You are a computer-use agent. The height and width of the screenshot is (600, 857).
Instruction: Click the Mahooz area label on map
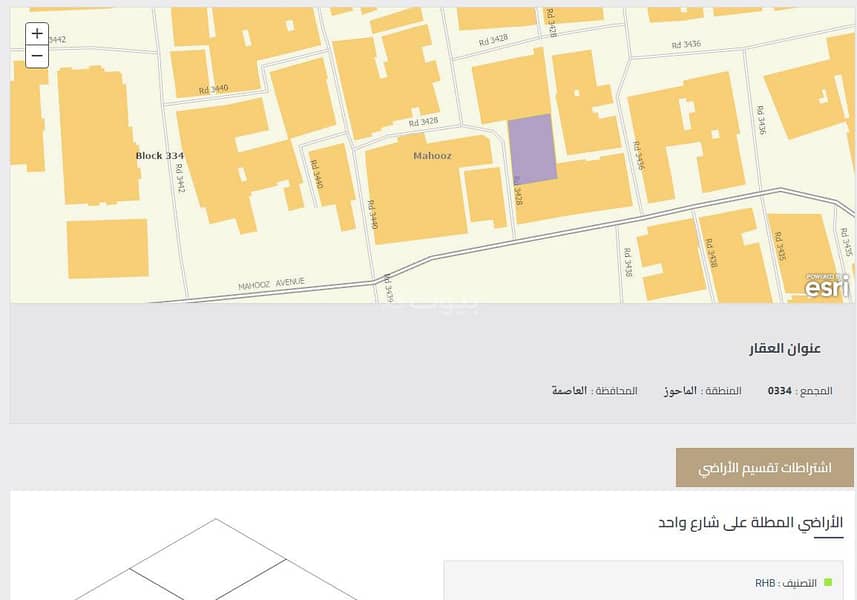click(x=433, y=156)
